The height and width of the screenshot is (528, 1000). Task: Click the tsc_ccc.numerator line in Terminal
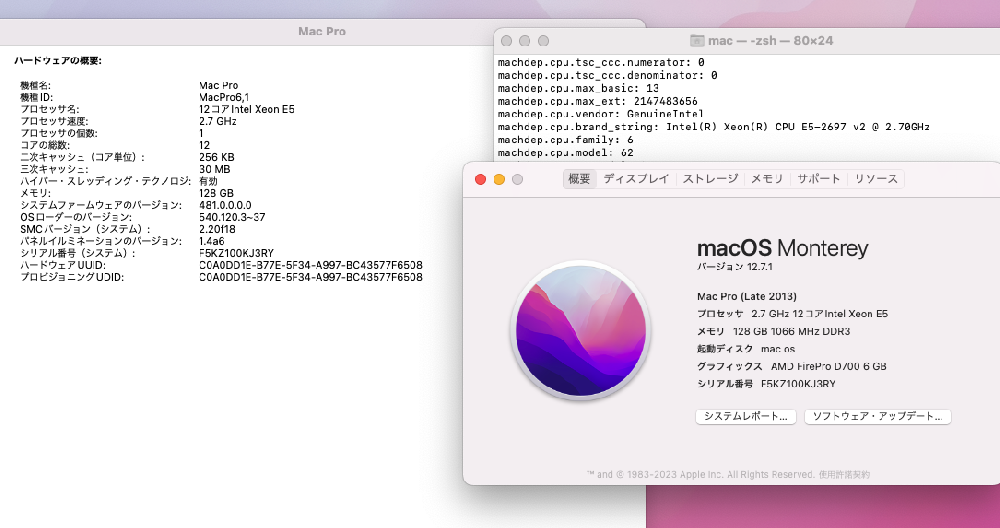click(601, 62)
